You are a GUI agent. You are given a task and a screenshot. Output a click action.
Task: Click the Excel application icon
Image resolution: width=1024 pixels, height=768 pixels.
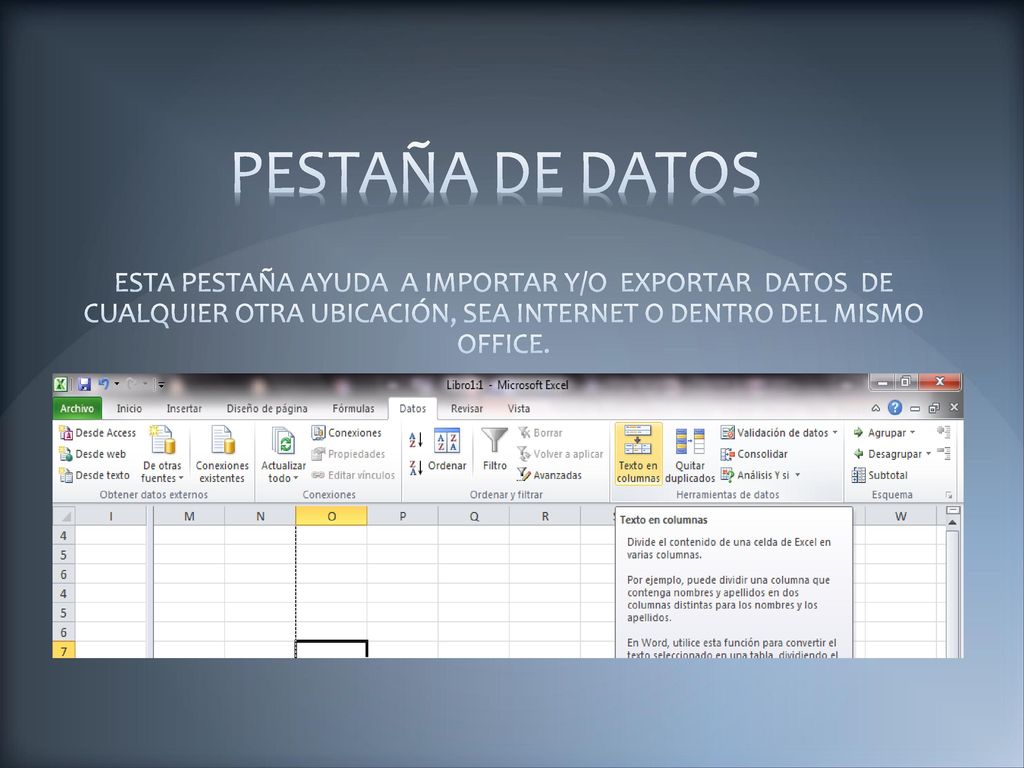point(61,385)
